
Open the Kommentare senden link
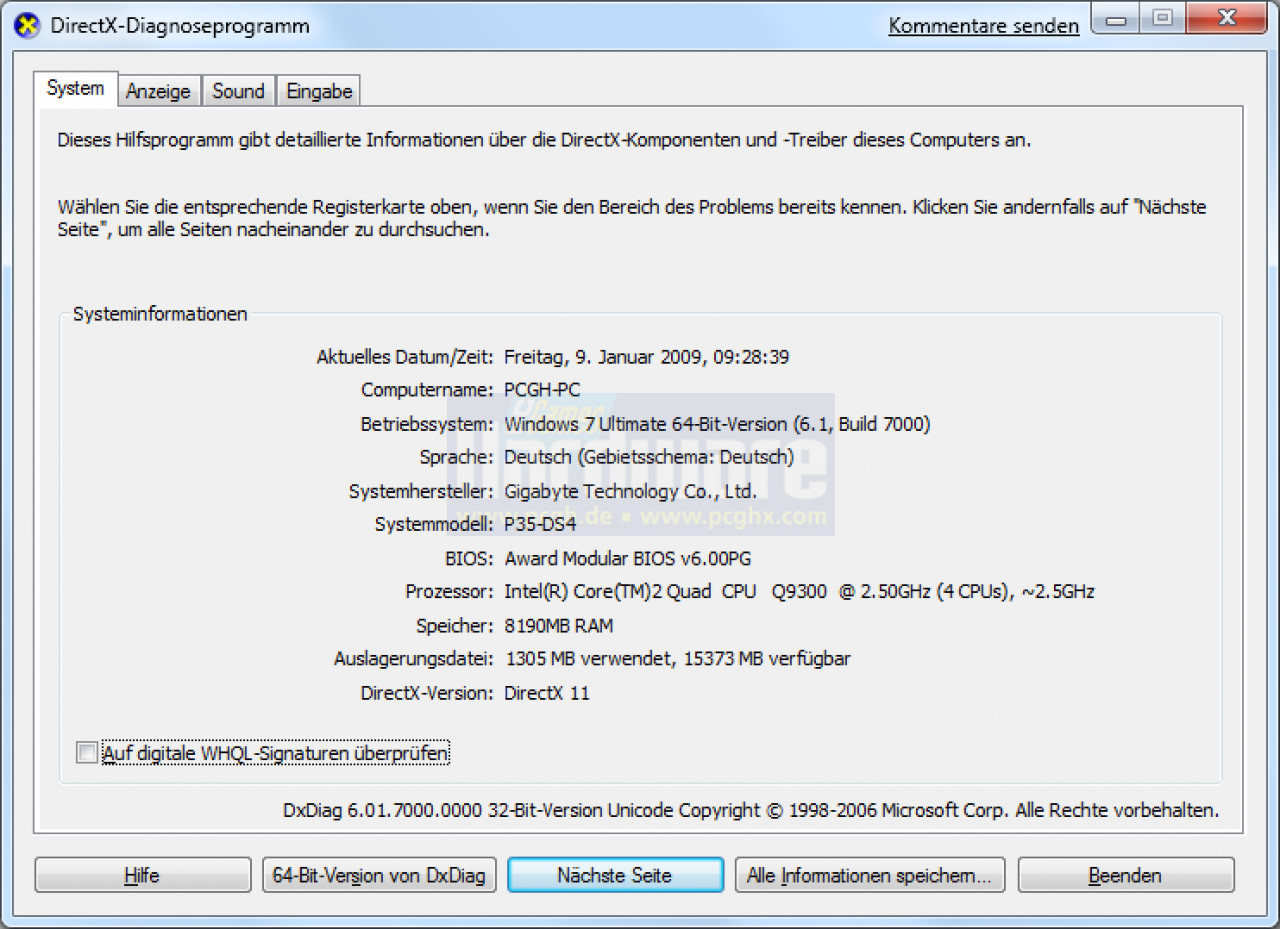[x=984, y=26]
